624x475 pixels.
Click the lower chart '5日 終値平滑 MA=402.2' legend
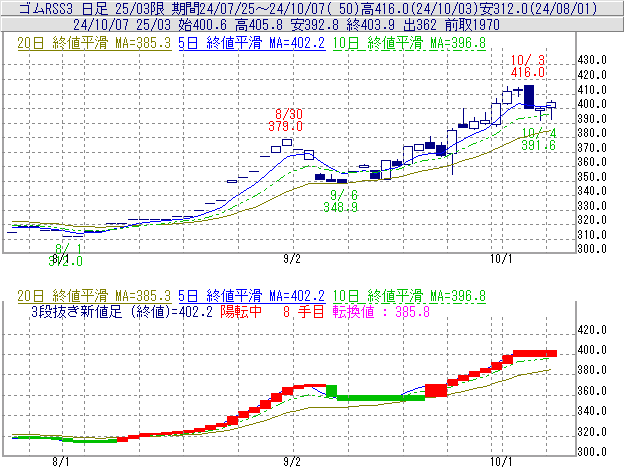[252, 296]
